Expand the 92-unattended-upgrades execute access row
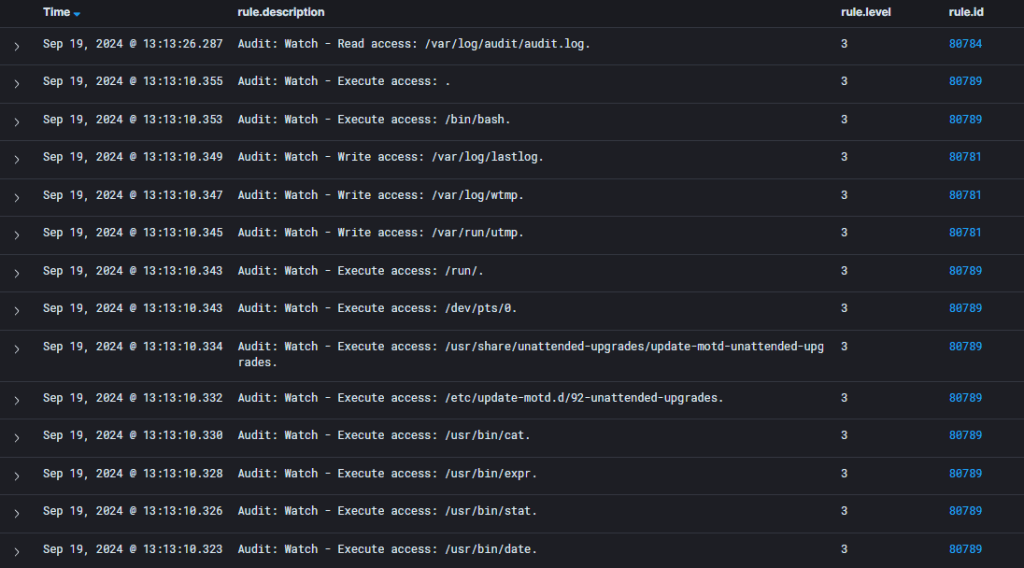The image size is (1024, 568). coord(16,399)
